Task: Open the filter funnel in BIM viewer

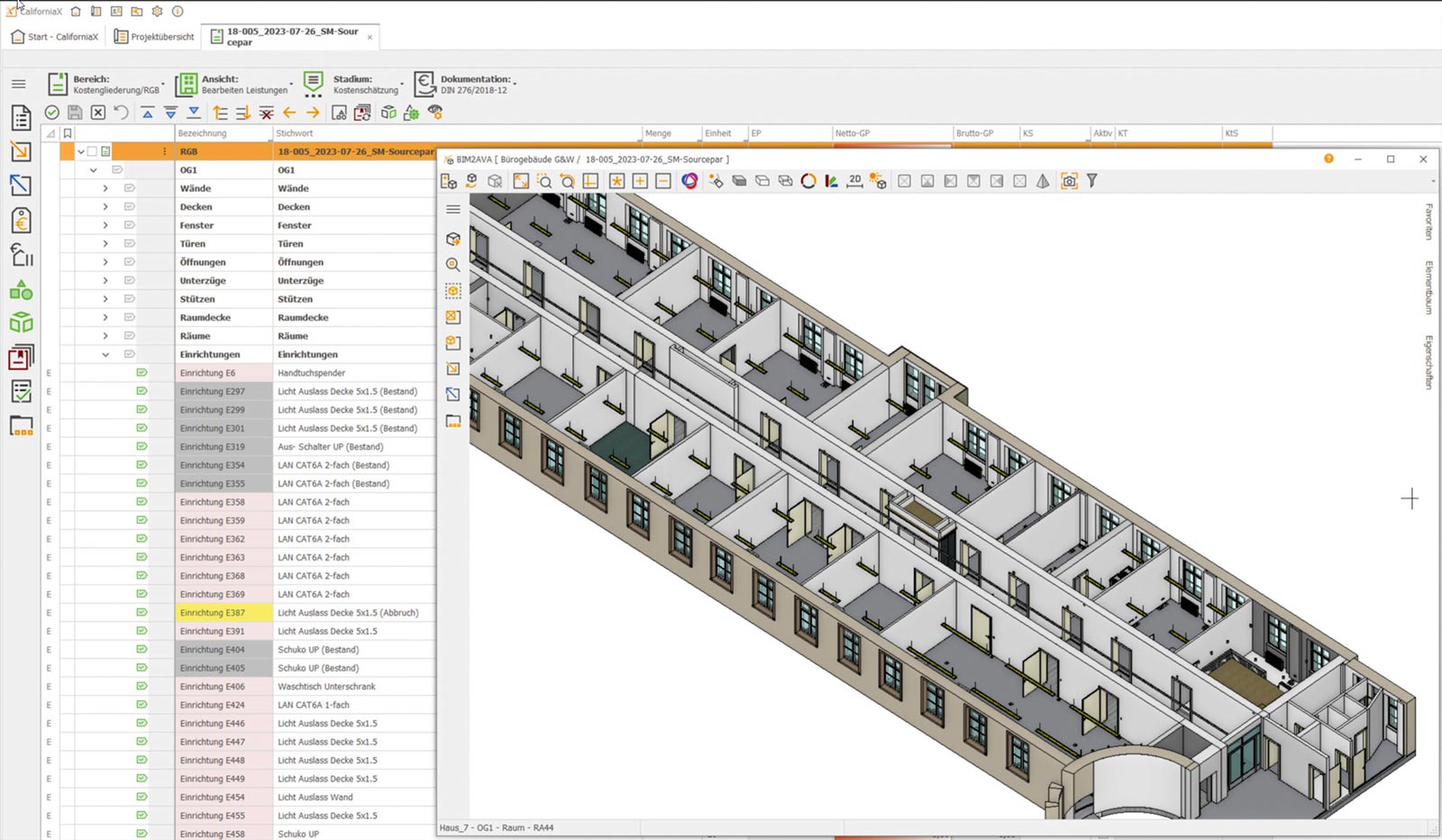Action: point(1092,181)
